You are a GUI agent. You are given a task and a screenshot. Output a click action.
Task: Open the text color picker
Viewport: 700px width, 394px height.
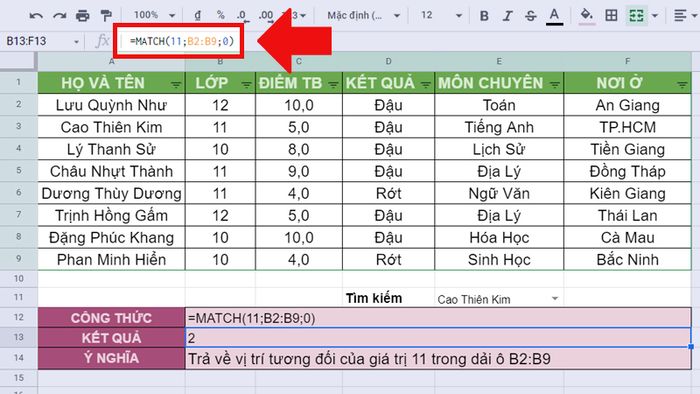tap(554, 17)
